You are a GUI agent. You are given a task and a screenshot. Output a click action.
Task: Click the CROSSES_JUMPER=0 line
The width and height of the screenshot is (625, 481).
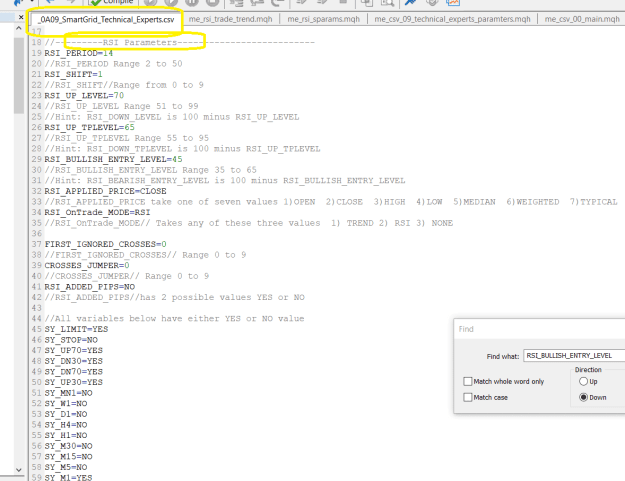point(87,265)
